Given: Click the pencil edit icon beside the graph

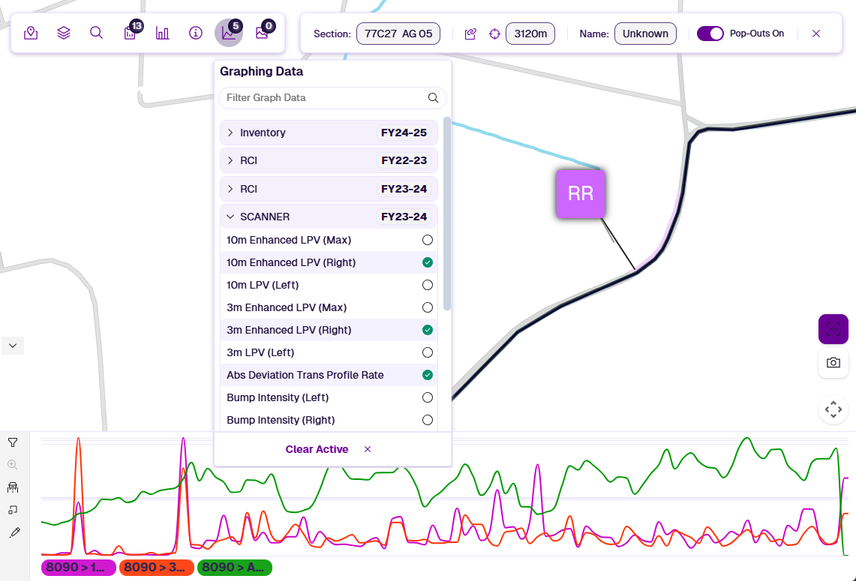Looking at the screenshot, I should [15, 532].
